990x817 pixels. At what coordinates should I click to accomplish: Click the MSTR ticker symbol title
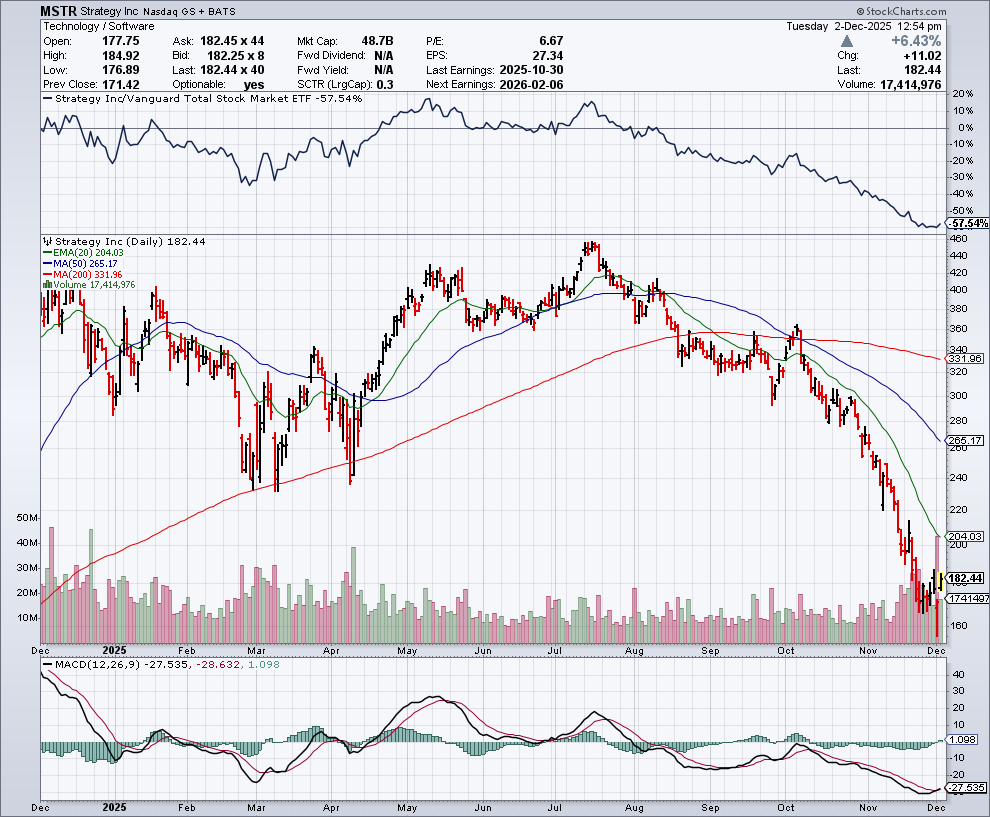tap(58, 11)
